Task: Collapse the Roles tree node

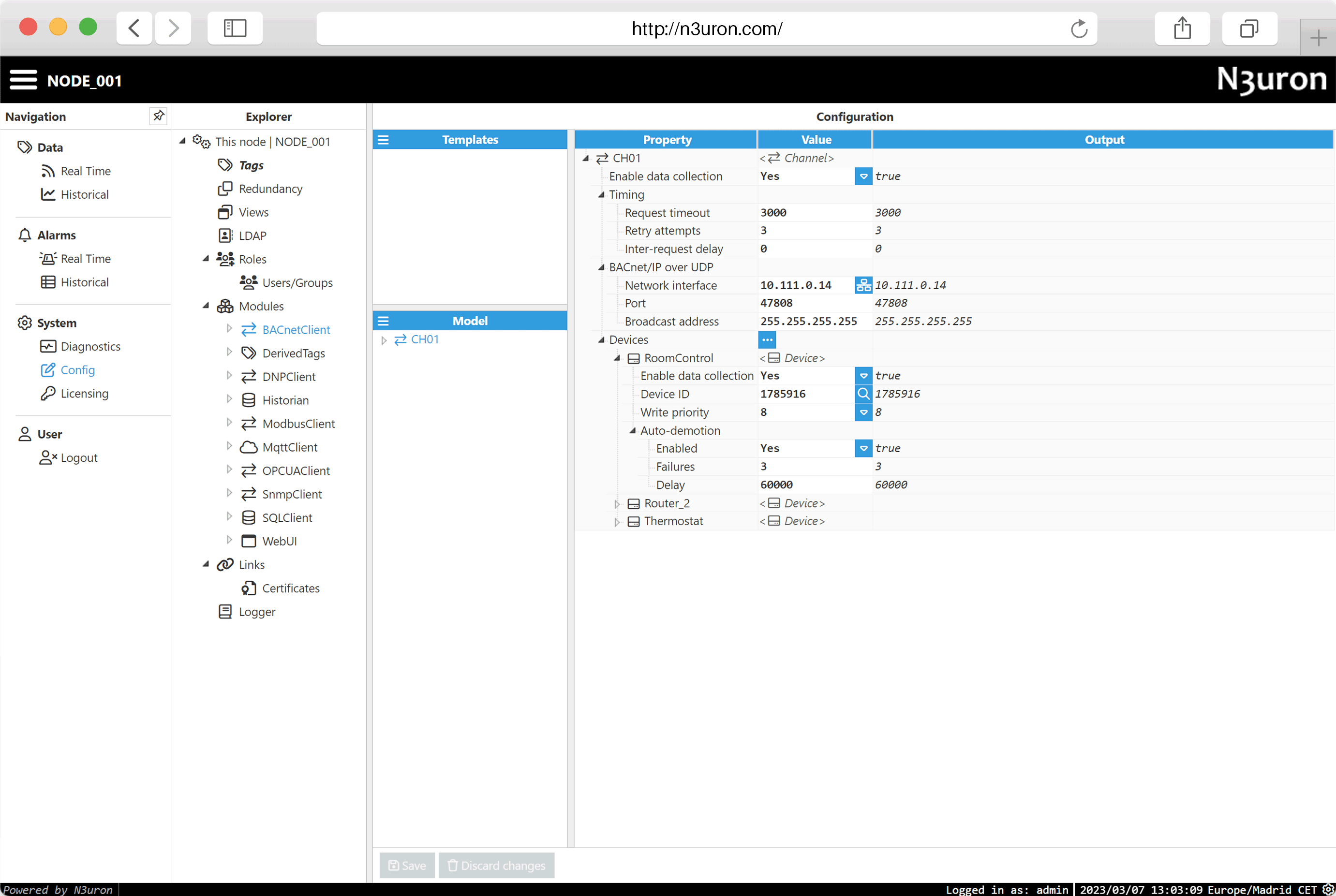Action: point(206,259)
